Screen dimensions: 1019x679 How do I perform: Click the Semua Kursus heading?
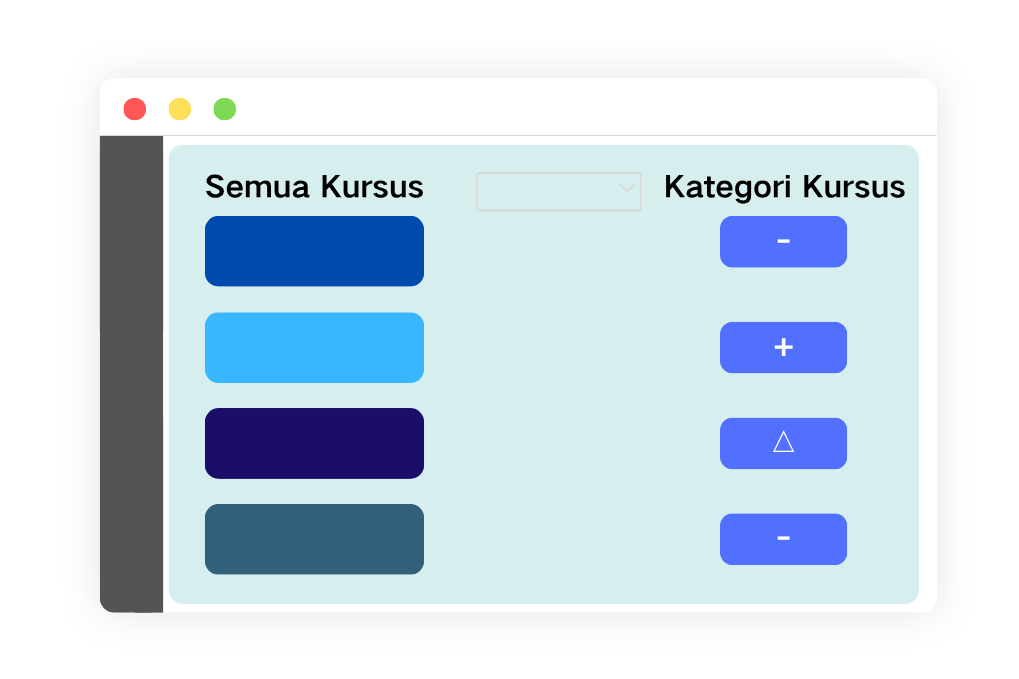coord(315,187)
